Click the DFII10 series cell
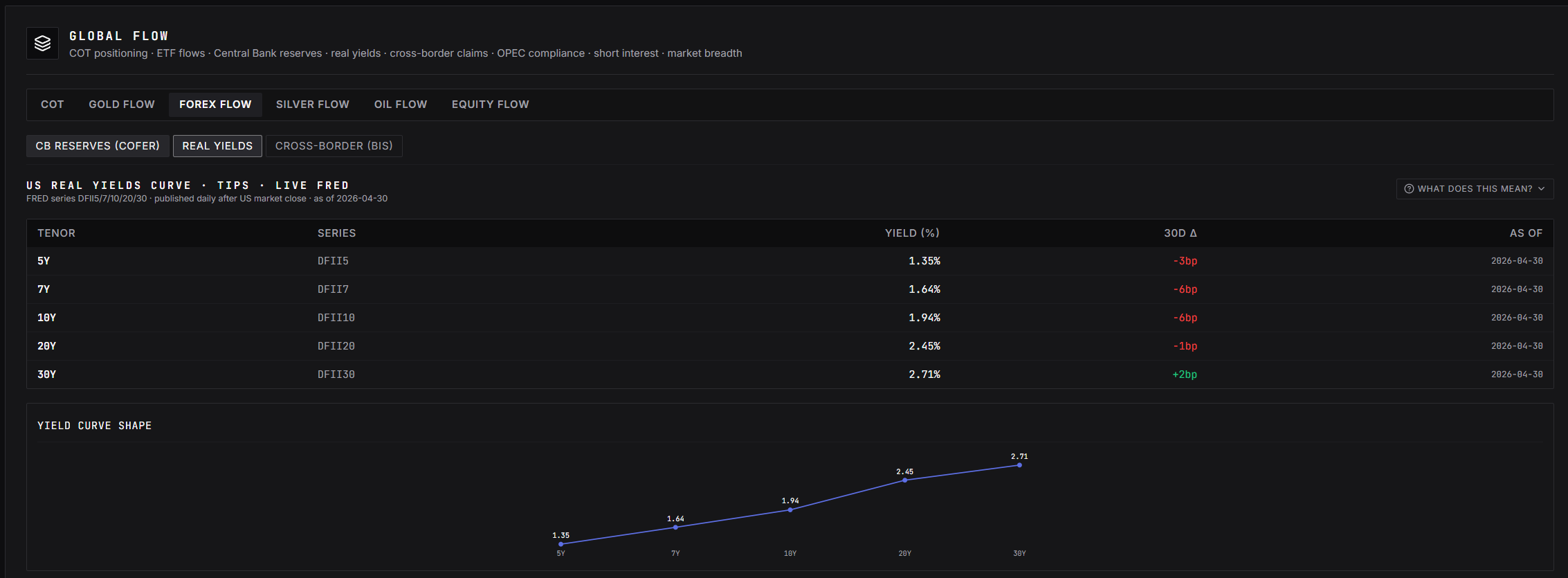 coord(336,318)
